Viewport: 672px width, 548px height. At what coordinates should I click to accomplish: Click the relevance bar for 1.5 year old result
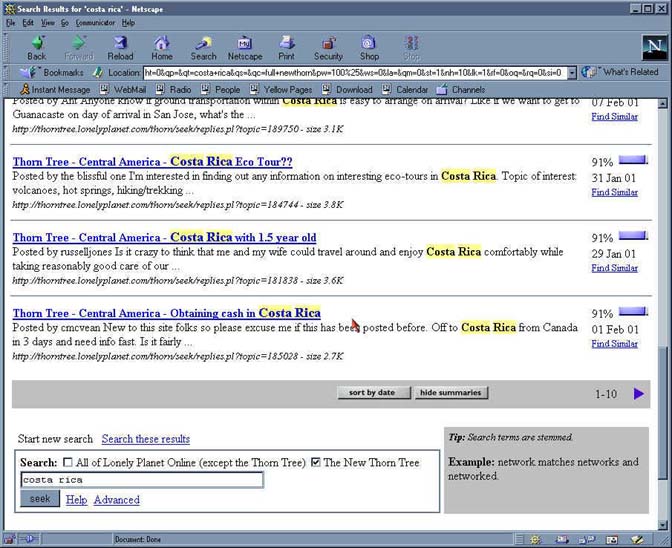click(x=633, y=236)
